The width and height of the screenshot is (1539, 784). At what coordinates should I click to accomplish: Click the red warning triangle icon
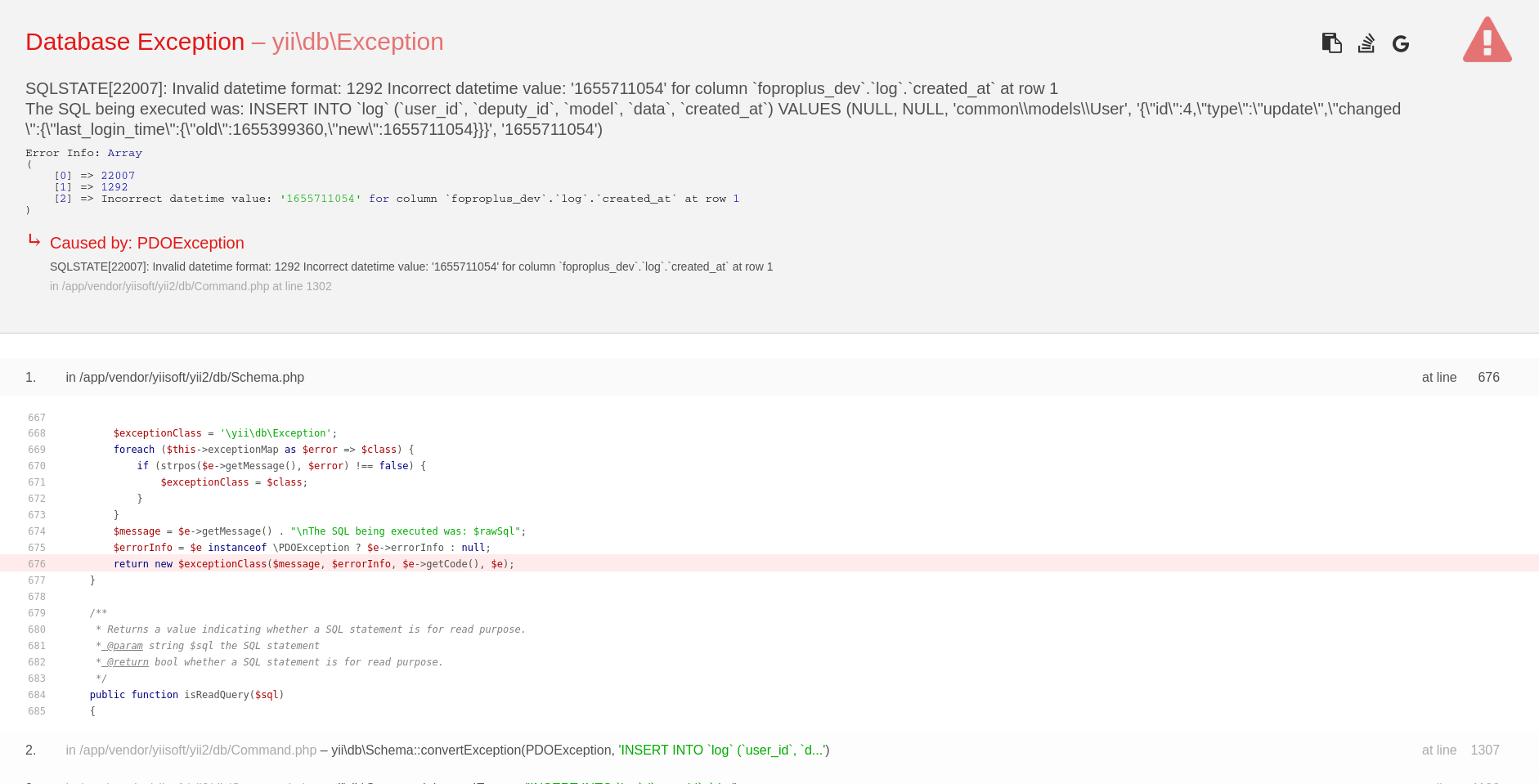coord(1487,41)
